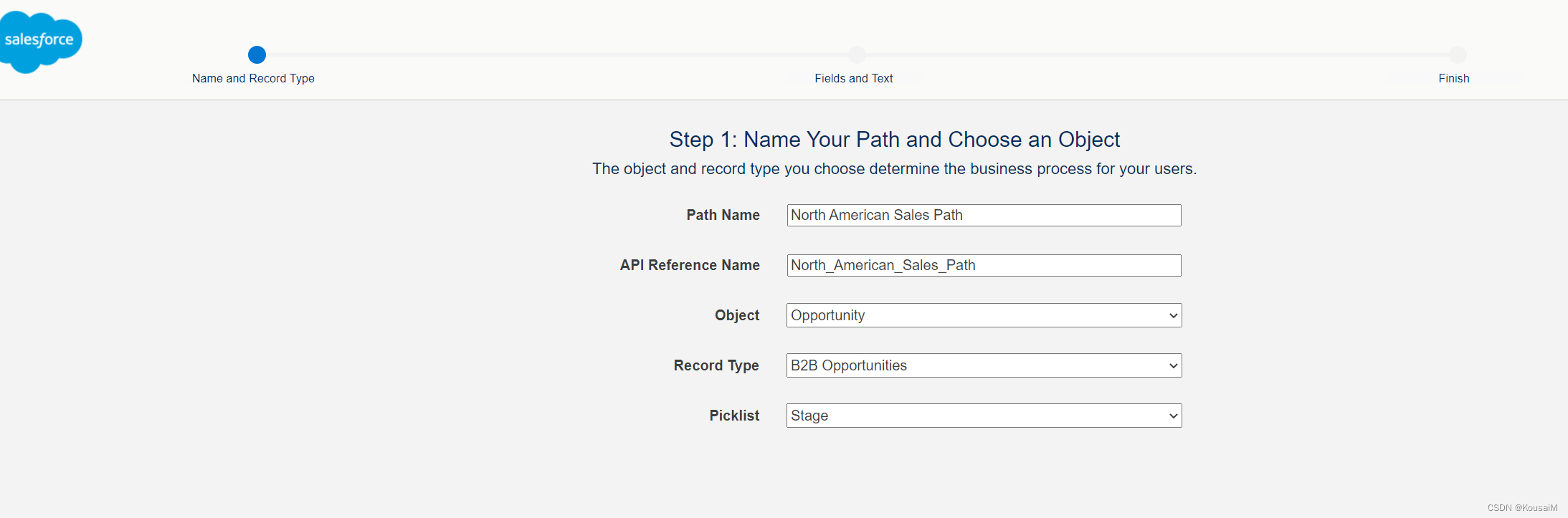Open the Object dropdown showing Opportunity
This screenshot has width=1568, height=518.
point(984,315)
